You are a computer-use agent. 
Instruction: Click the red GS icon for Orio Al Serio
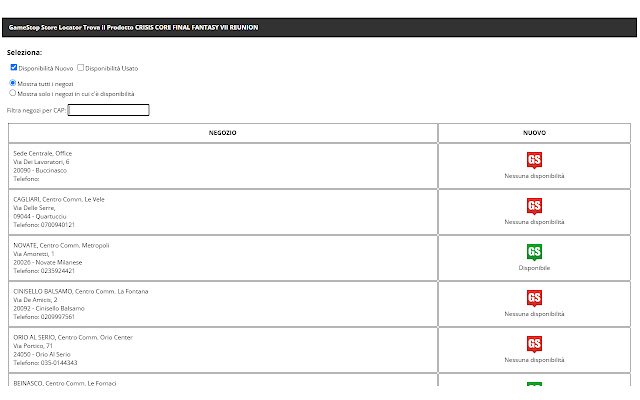click(534, 344)
